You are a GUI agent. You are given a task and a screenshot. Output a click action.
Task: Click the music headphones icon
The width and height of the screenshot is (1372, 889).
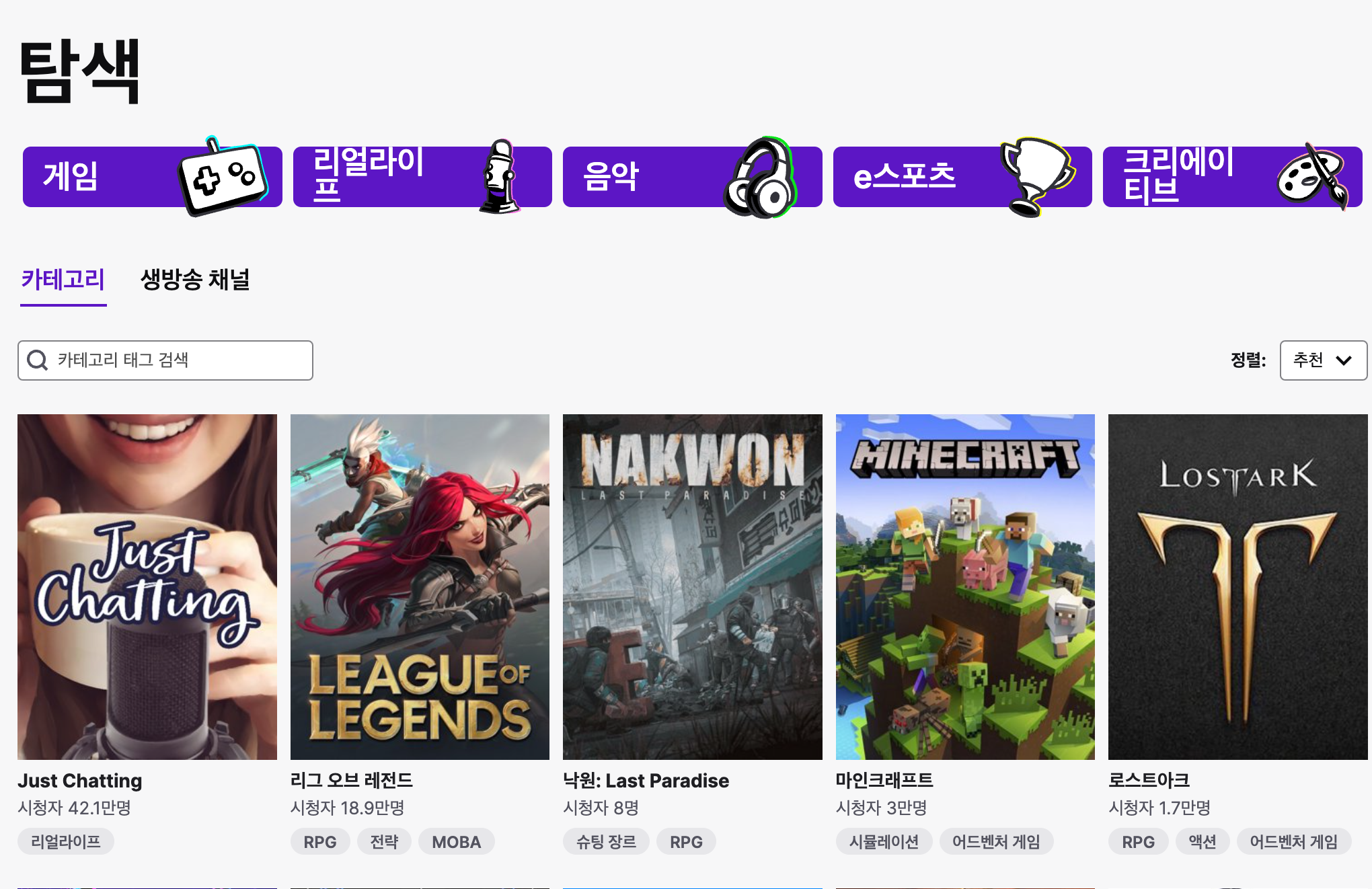[761, 178]
